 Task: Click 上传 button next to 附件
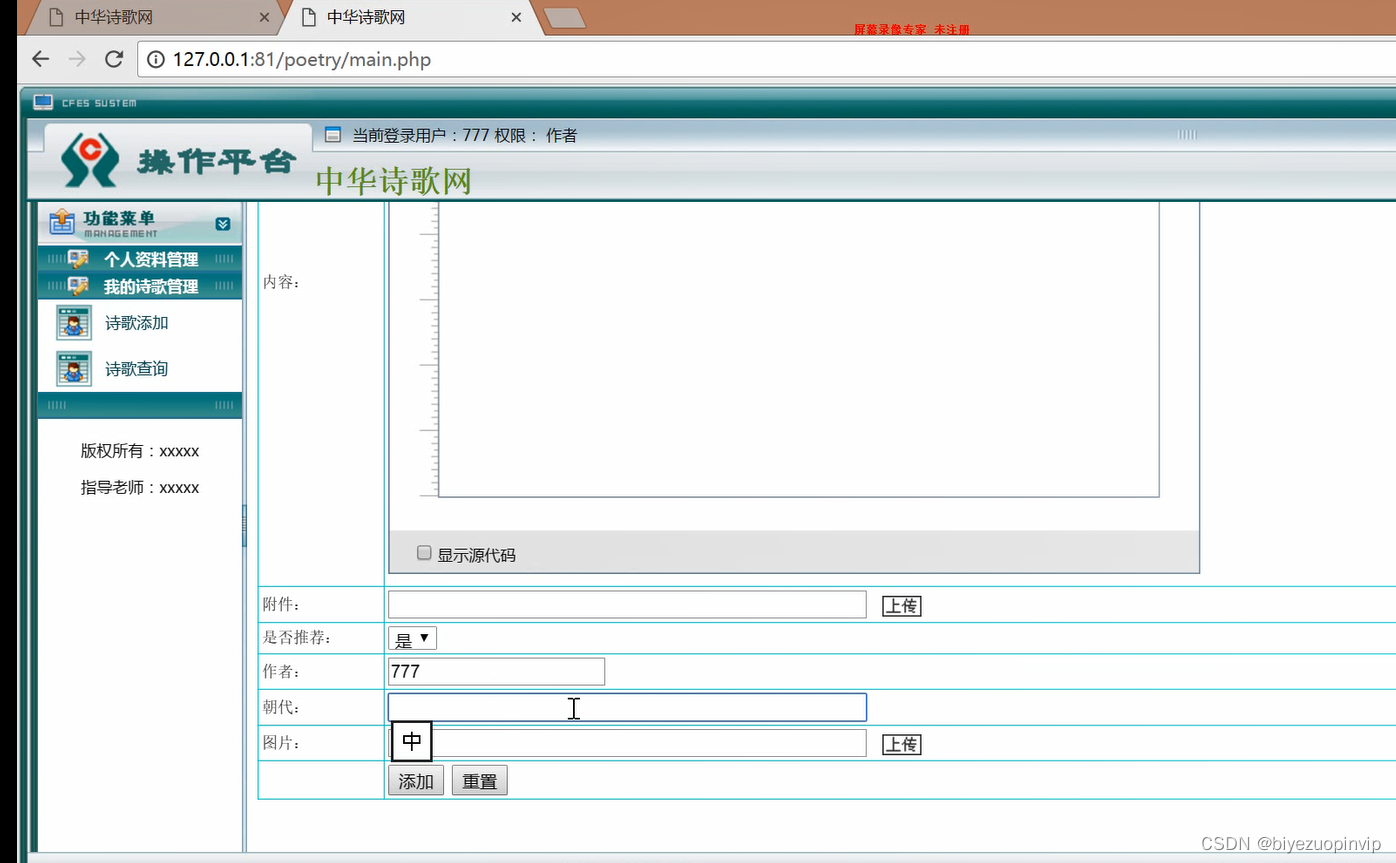901,605
